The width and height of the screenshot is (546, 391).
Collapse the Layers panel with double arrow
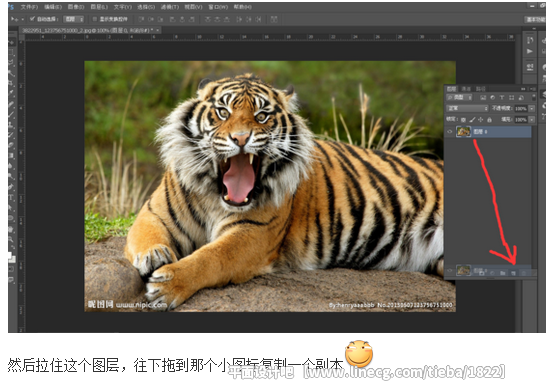tap(523, 89)
